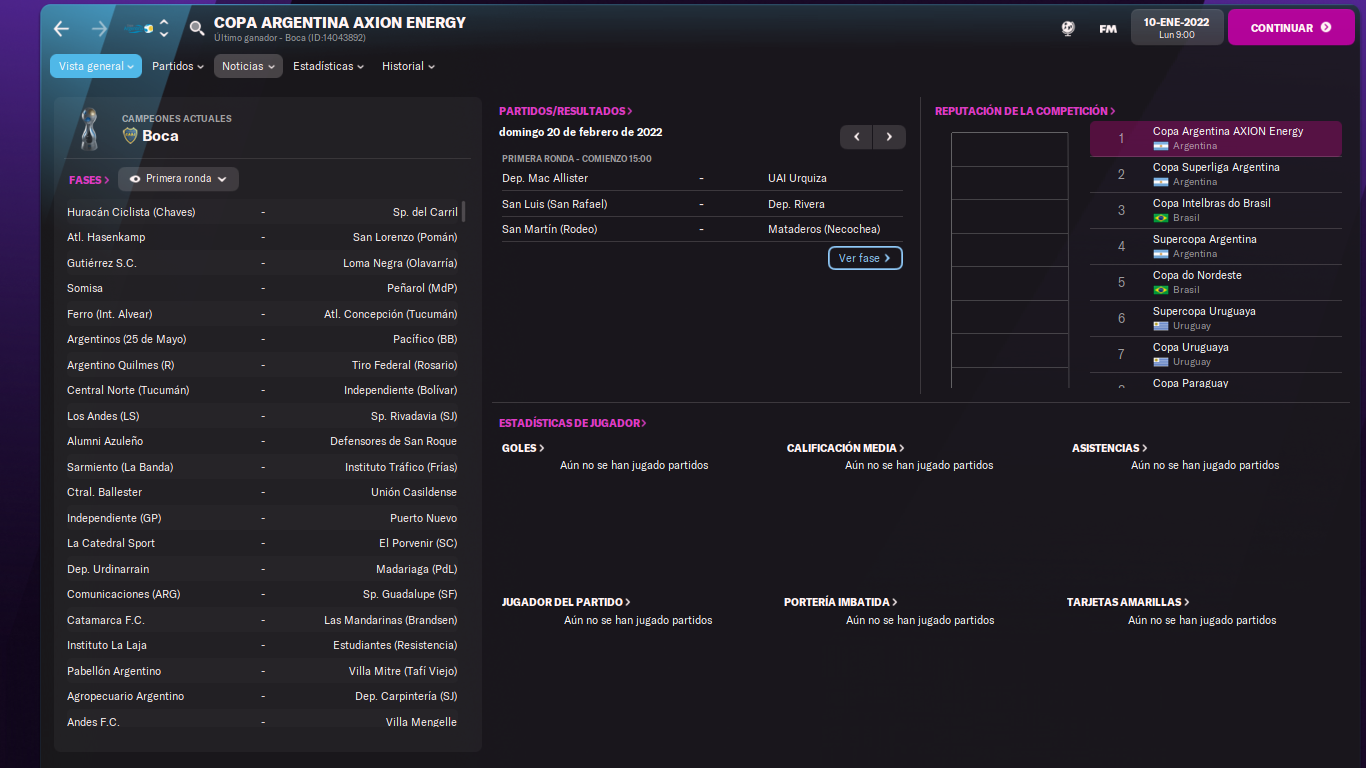
Task: Click Argentina flag under Copa Superliga Argentina
Action: coord(1161,182)
